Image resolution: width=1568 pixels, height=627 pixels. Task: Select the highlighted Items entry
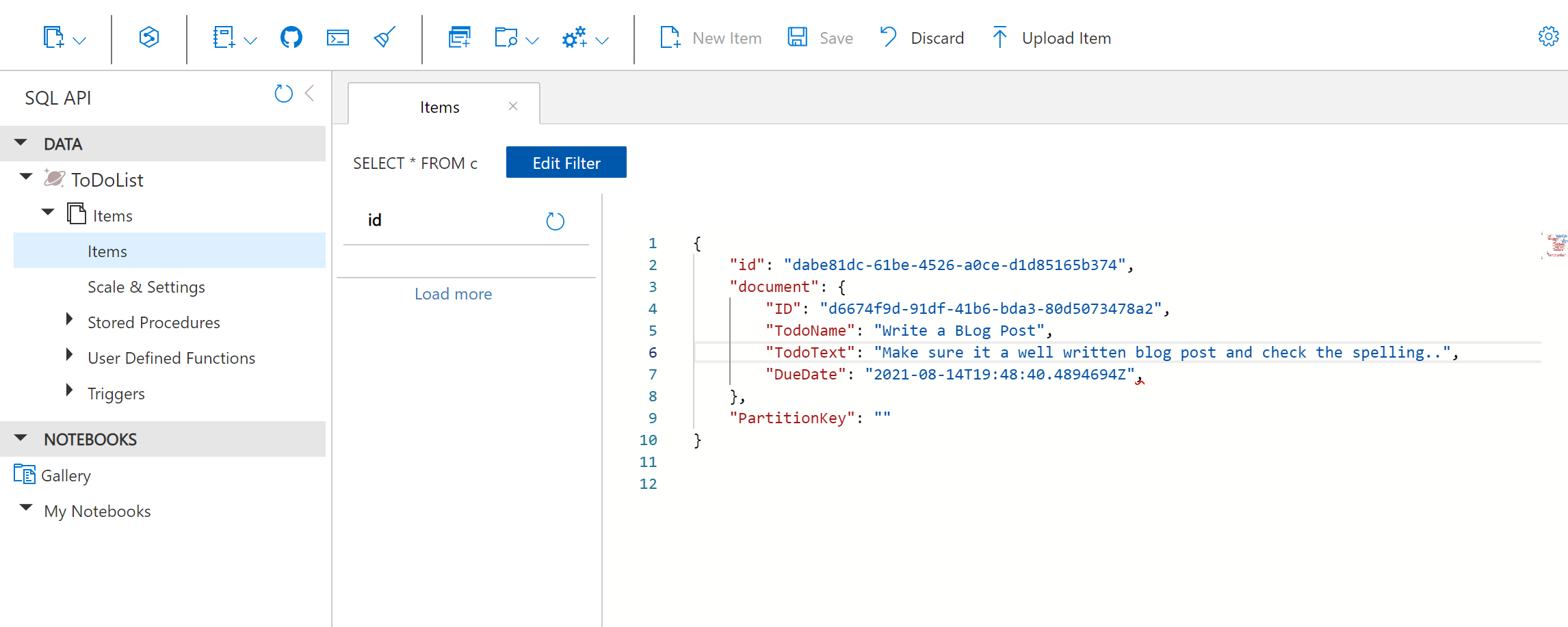[170, 251]
